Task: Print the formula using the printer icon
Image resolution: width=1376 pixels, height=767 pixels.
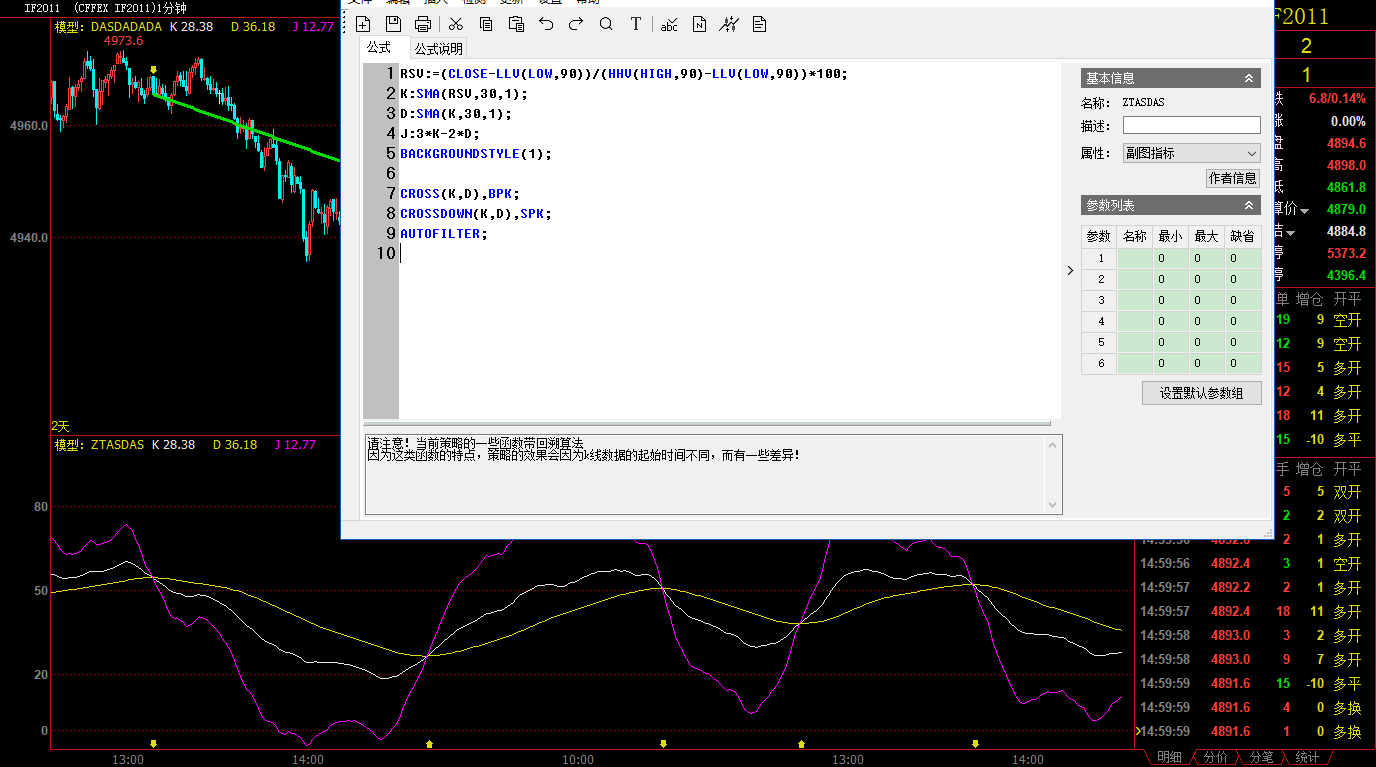Action: 423,24
